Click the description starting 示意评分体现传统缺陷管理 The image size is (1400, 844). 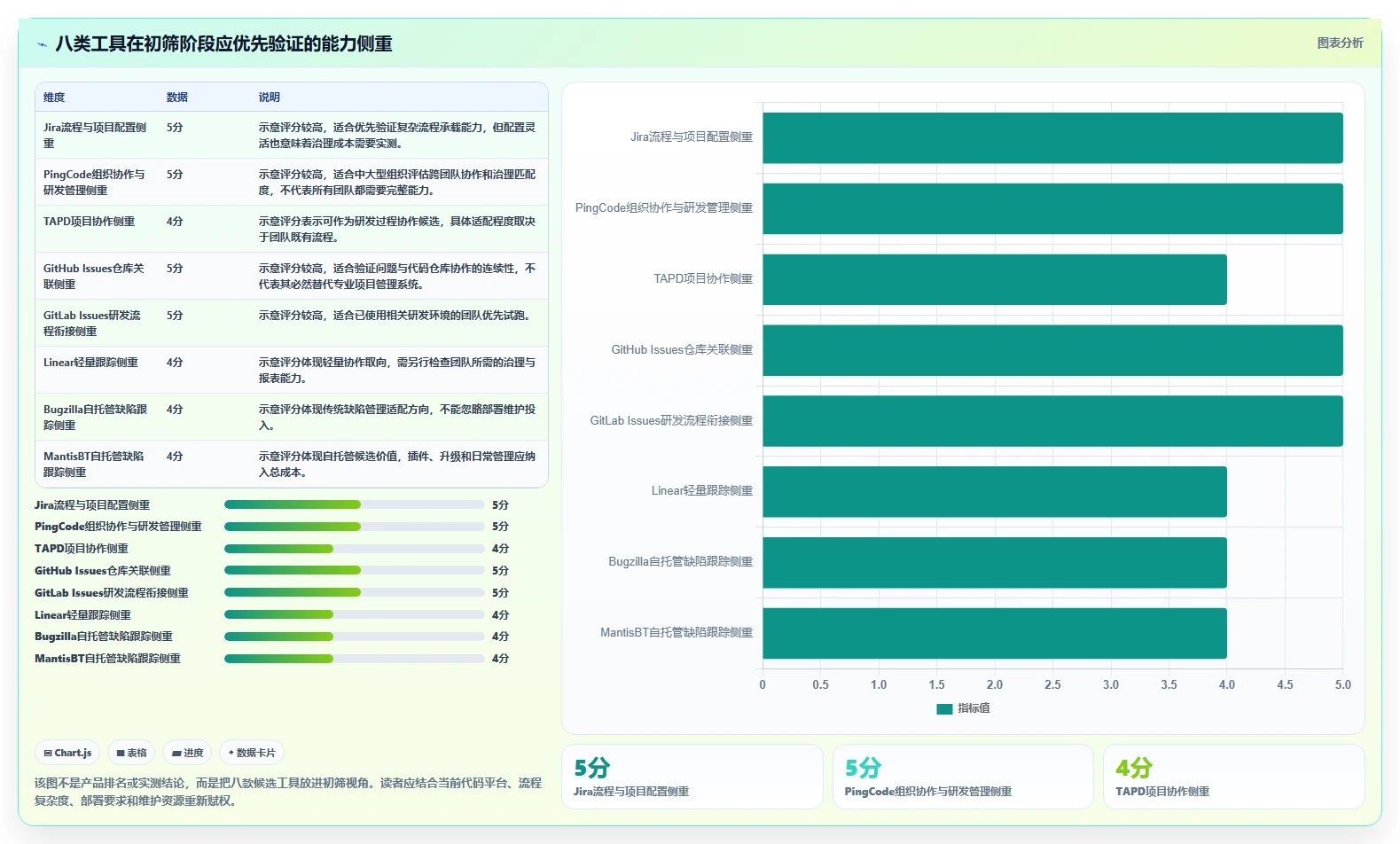click(397, 418)
